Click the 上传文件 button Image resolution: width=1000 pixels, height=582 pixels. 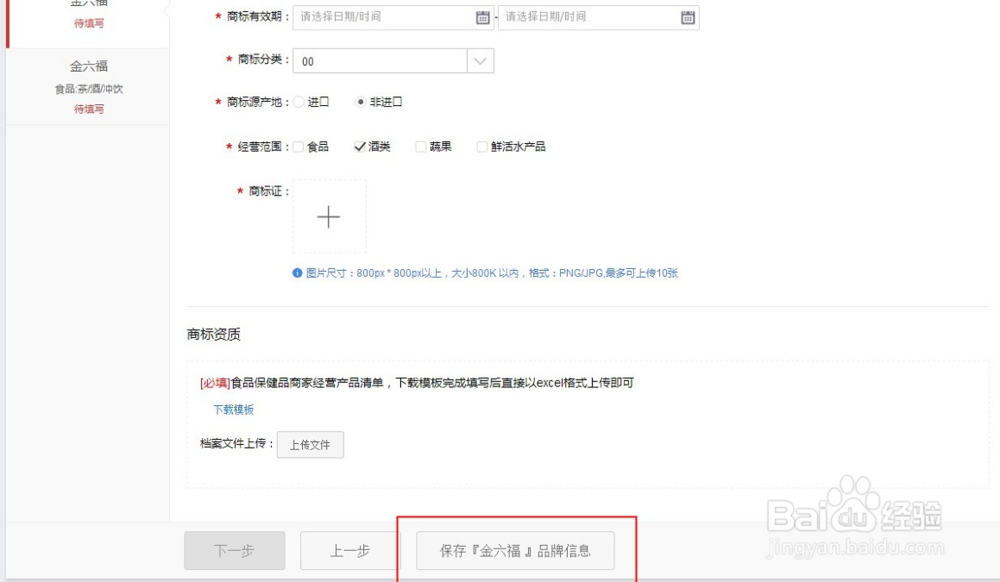(x=311, y=444)
